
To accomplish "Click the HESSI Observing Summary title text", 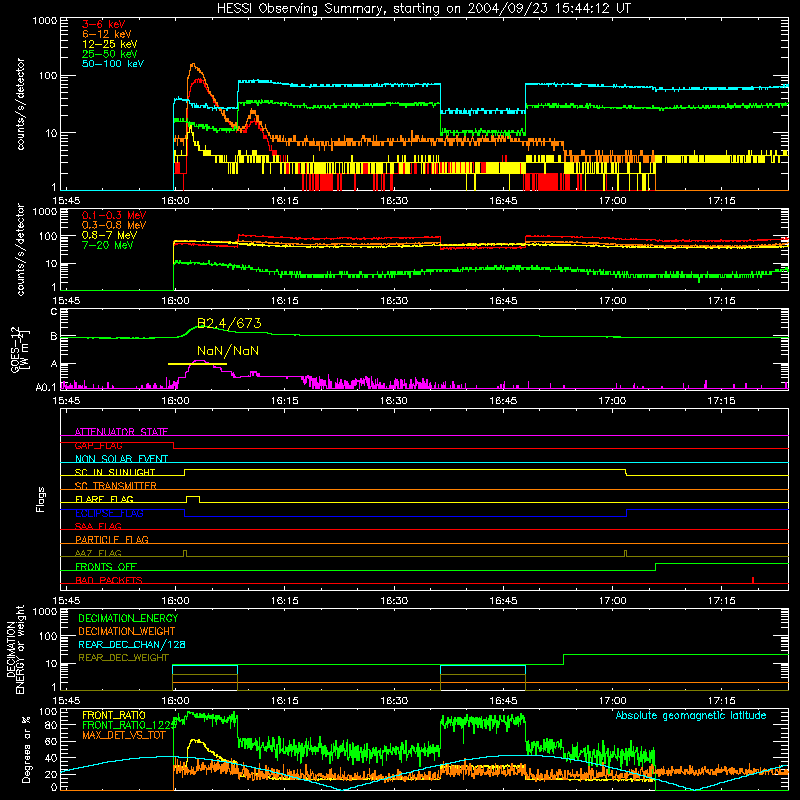I will point(423,8).
